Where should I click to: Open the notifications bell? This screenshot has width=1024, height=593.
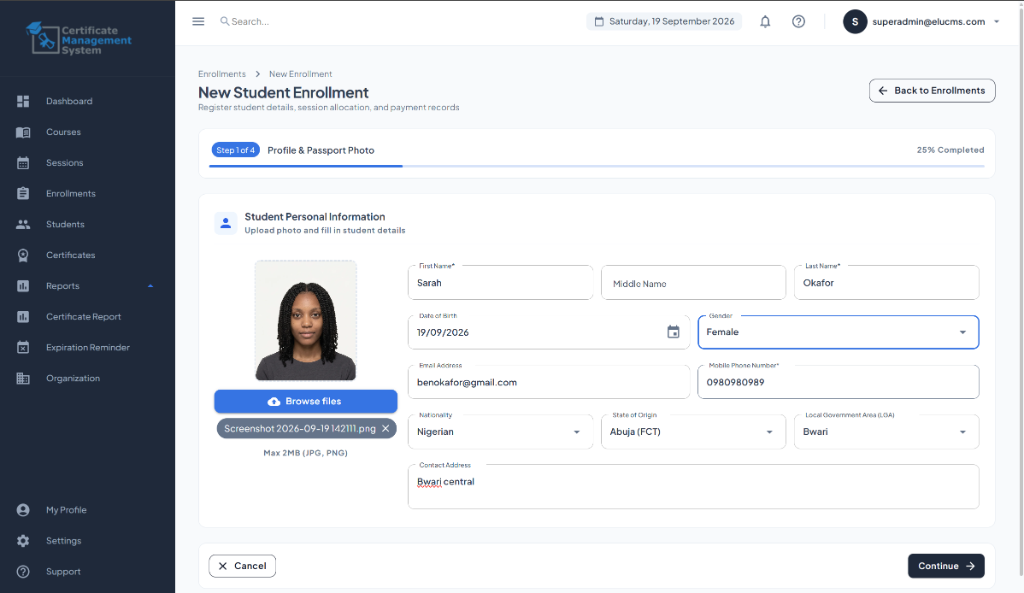[x=765, y=22]
